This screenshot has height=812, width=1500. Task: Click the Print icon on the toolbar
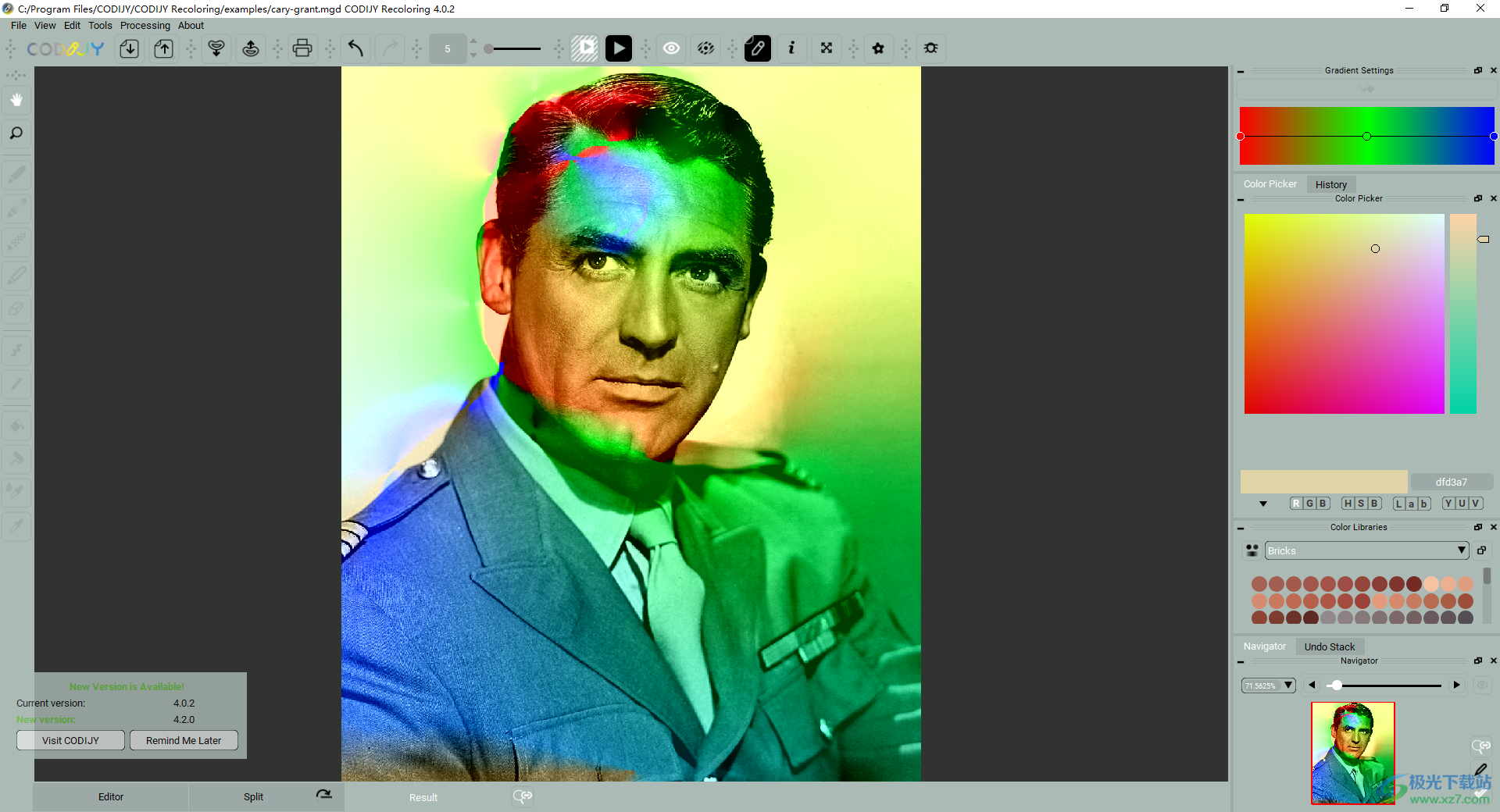pos(302,48)
